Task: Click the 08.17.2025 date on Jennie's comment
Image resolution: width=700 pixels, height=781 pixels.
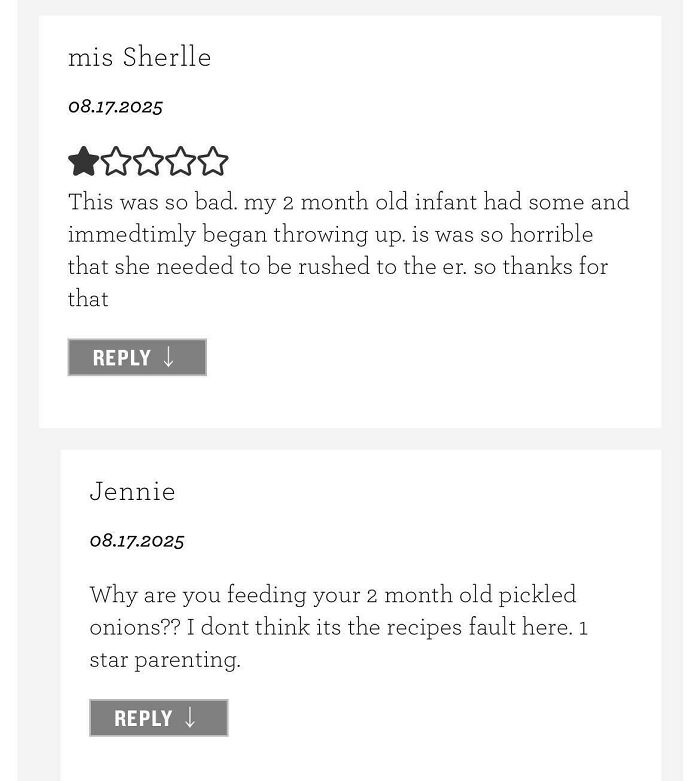Action: point(137,541)
